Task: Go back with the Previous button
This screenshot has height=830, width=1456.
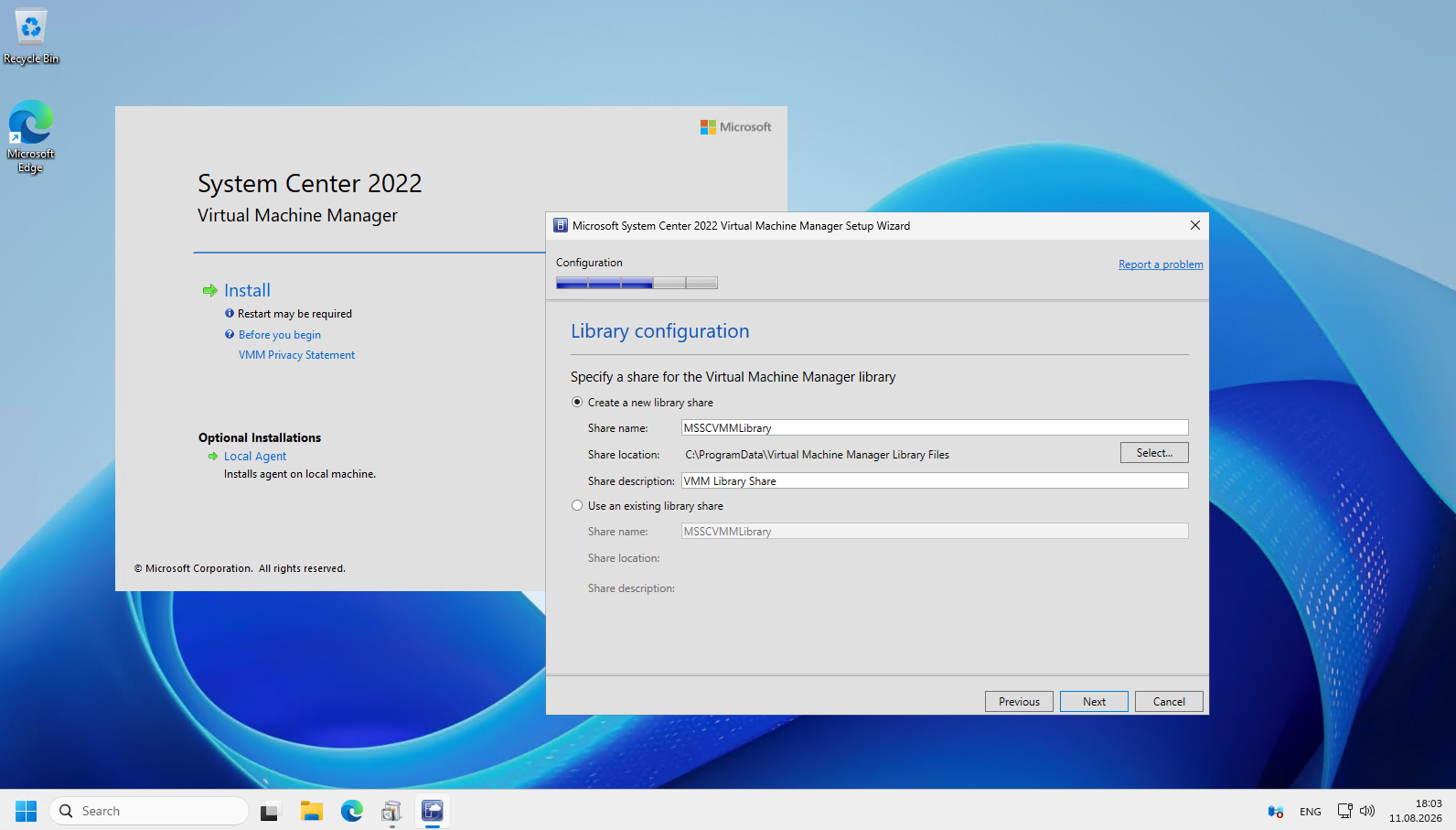Action: click(x=1019, y=702)
